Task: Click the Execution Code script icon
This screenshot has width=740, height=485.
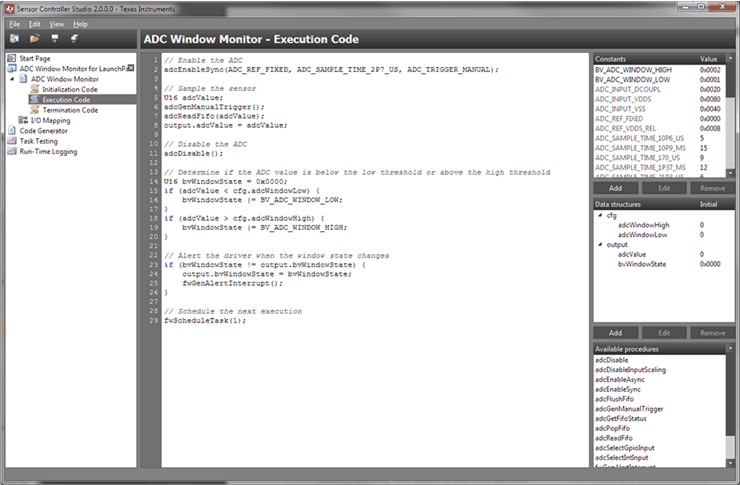Action: [x=34, y=100]
